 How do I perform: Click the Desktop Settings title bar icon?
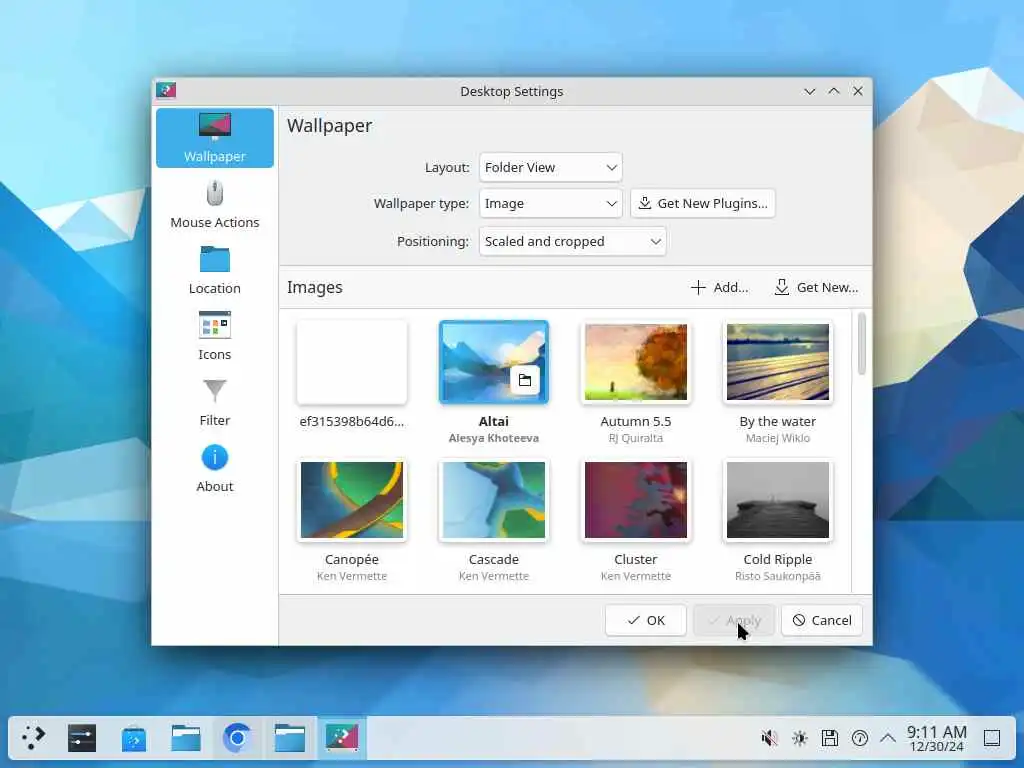click(x=166, y=90)
